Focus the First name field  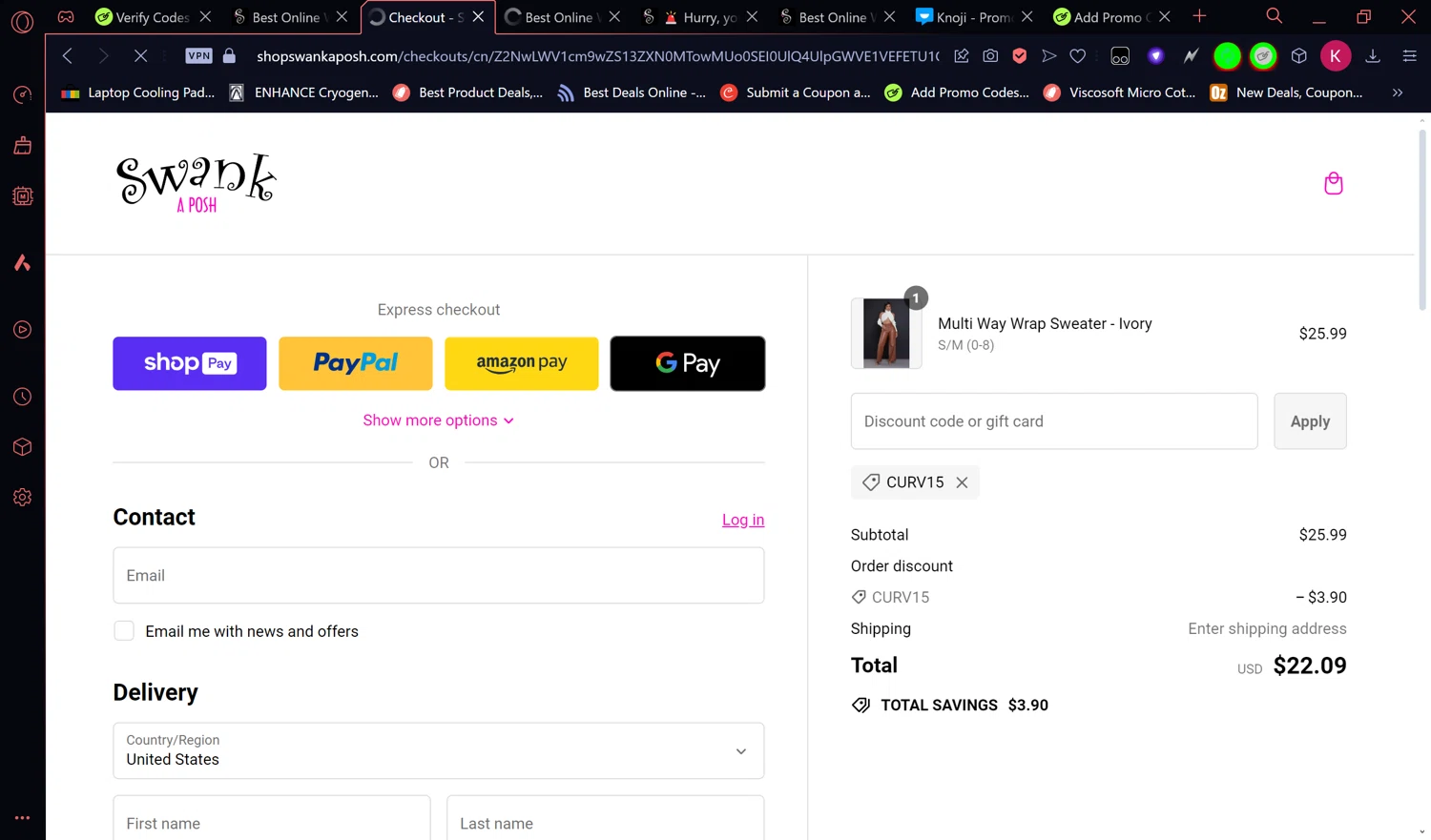(x=272, y=818)
